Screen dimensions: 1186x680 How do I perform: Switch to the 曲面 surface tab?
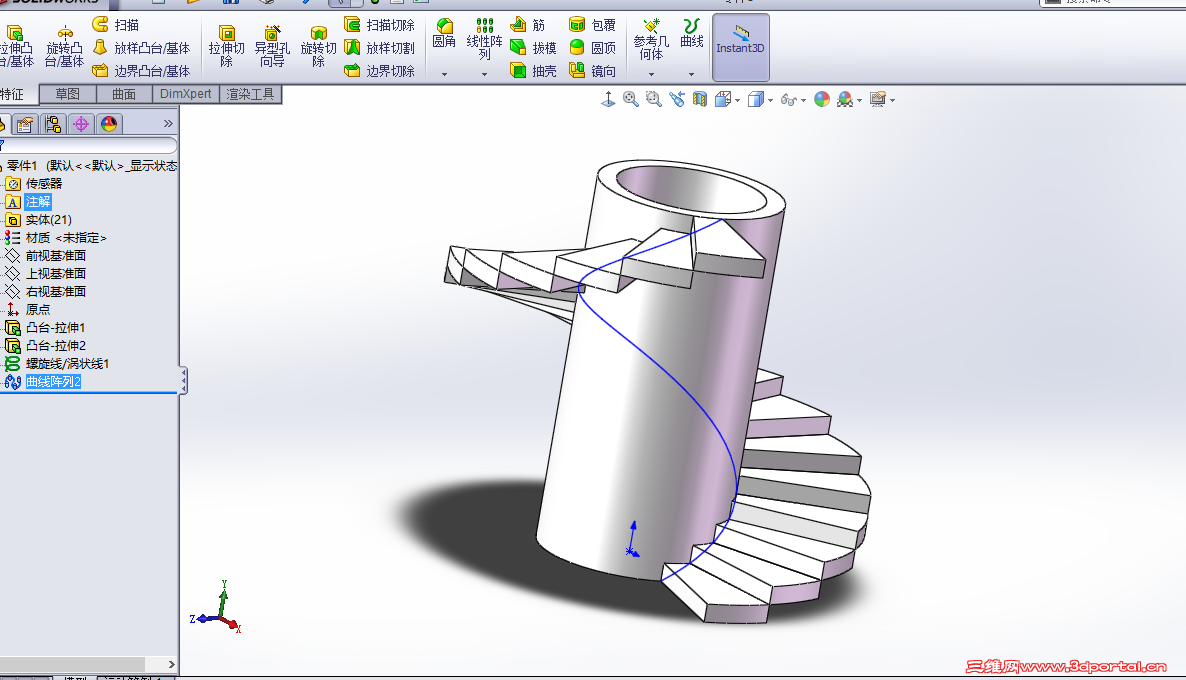click(124, 94)
